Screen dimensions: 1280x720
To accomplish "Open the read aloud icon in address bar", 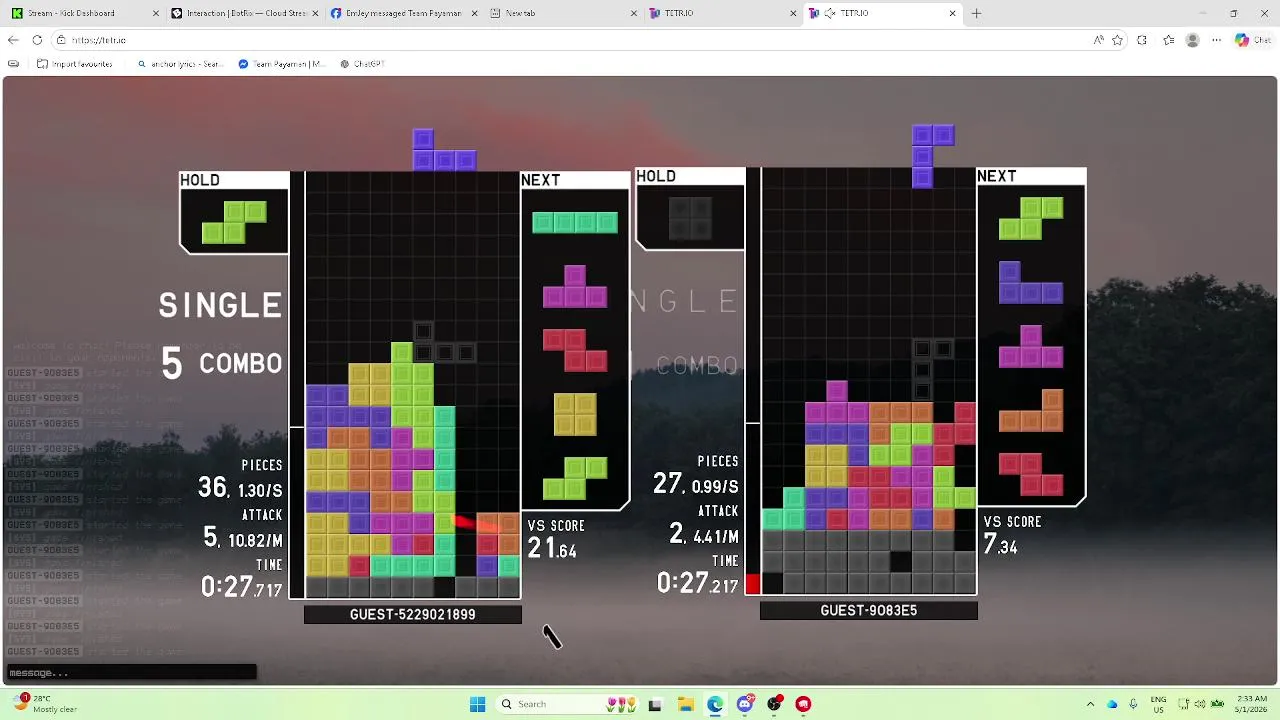I will coord(1098,40).
